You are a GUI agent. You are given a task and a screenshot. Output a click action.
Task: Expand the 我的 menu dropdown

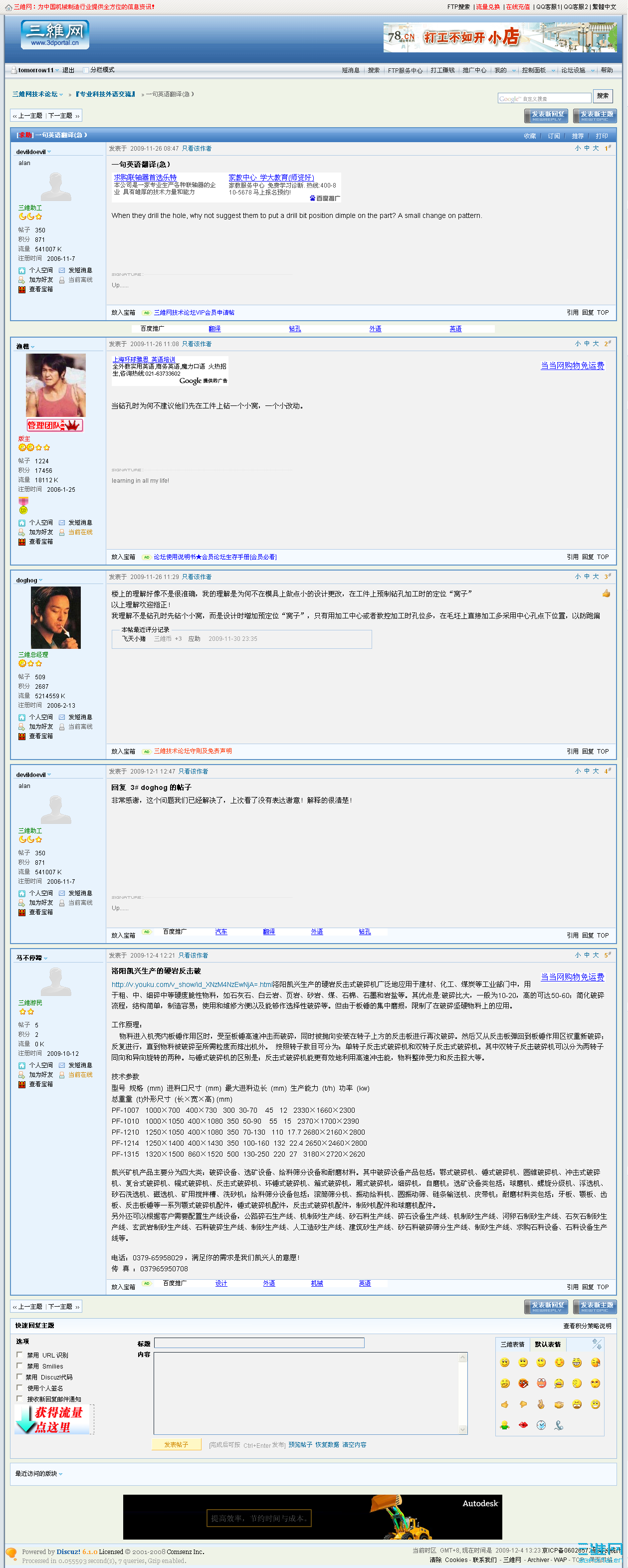514,71
